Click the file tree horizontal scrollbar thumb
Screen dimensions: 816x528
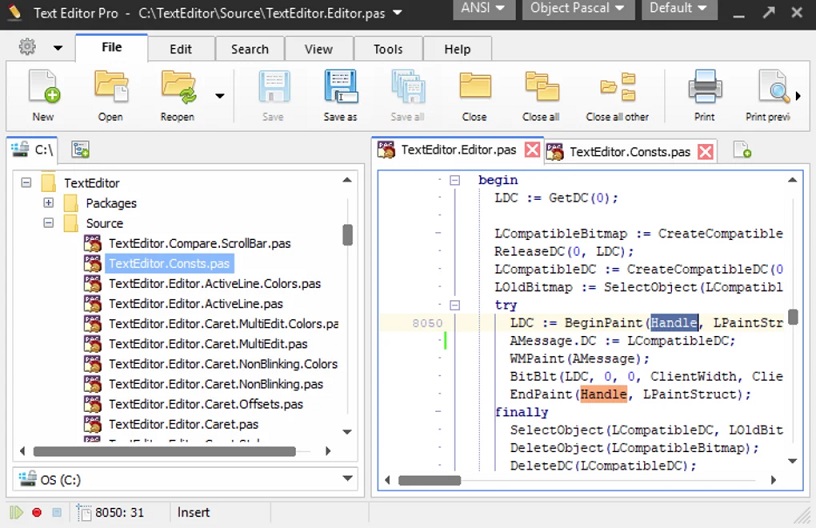(x=164, y=451)
